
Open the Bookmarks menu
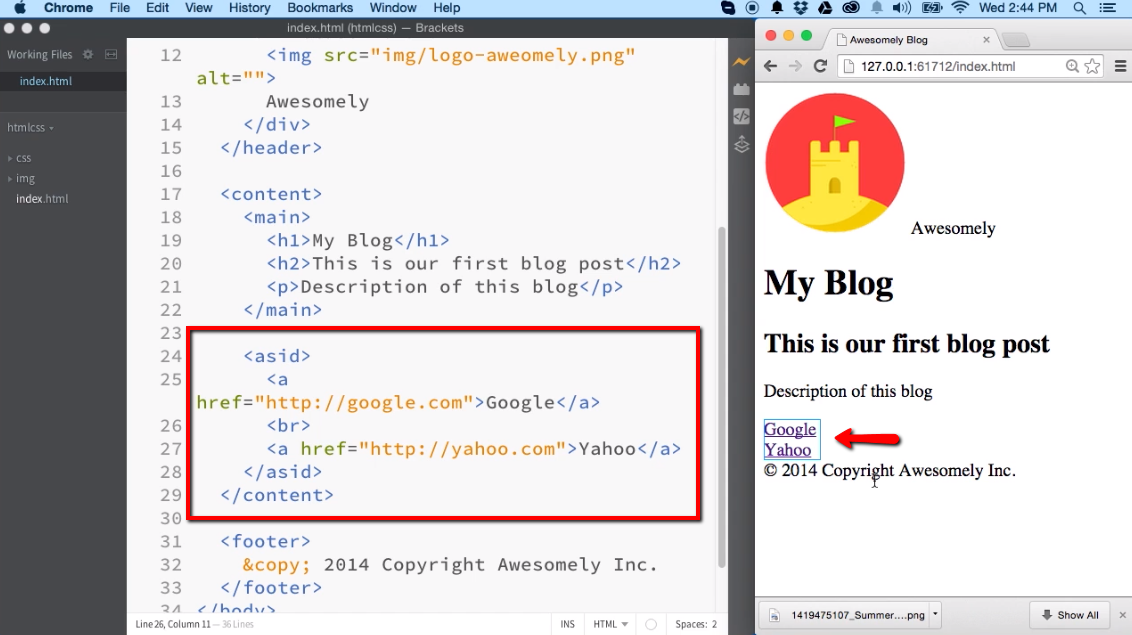click(320, 8)
